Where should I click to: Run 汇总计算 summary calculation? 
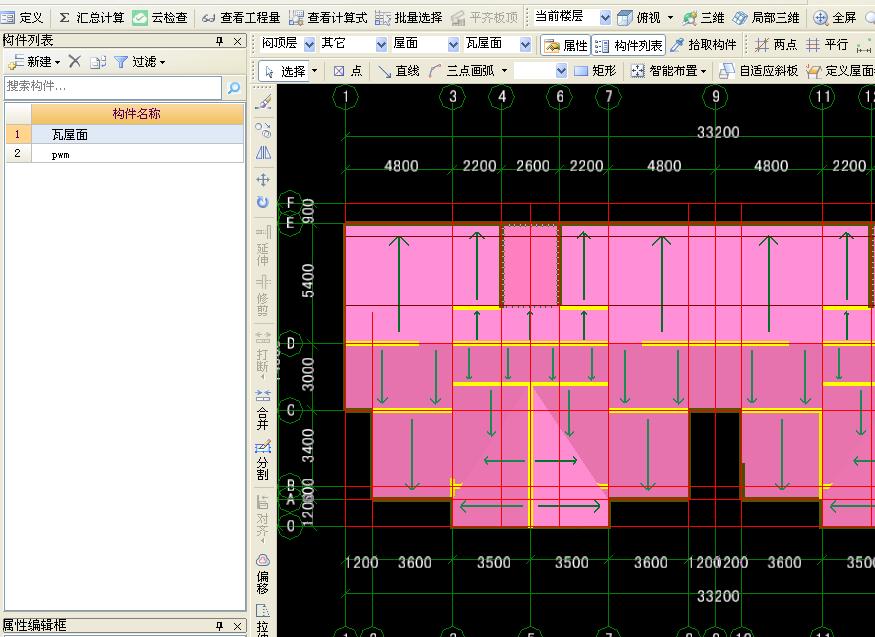pos(92,18)
